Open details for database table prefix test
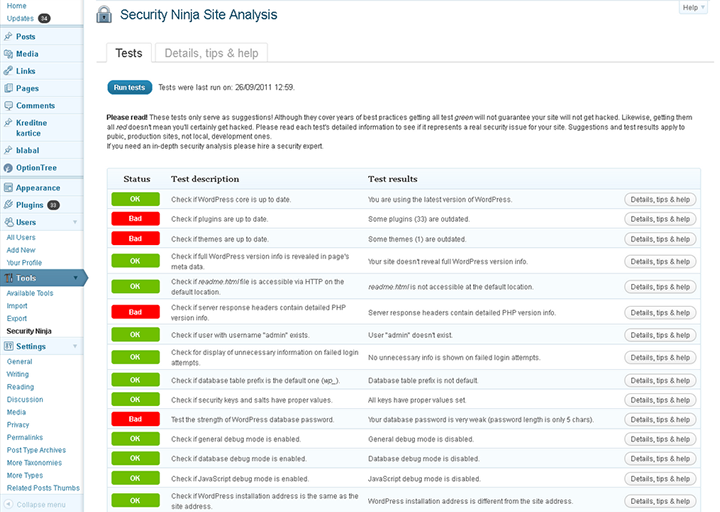The width and height of the screenshot is (720, 512). tap(660, 381)
